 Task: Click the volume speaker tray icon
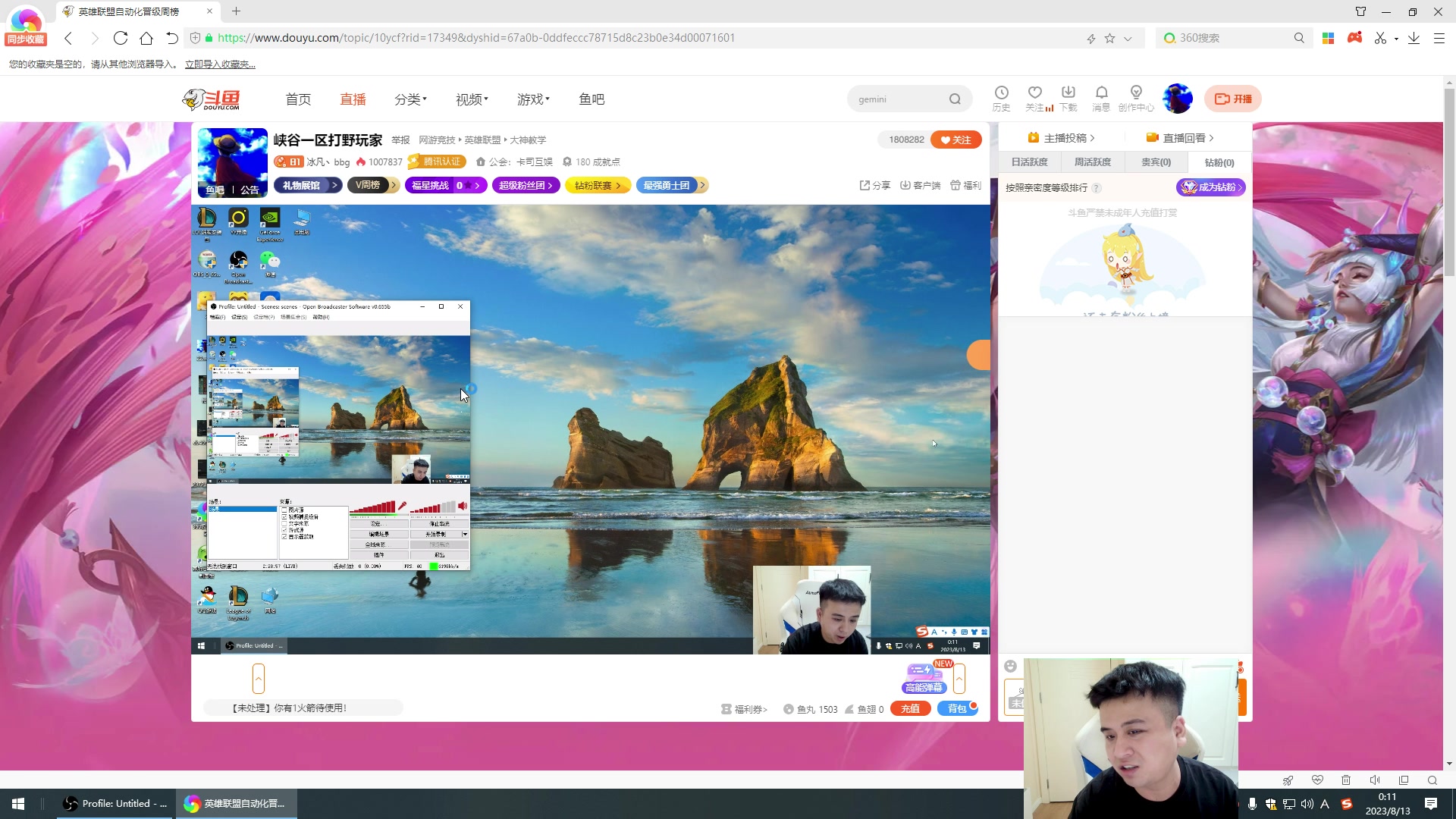click(x=1307, y=804)
